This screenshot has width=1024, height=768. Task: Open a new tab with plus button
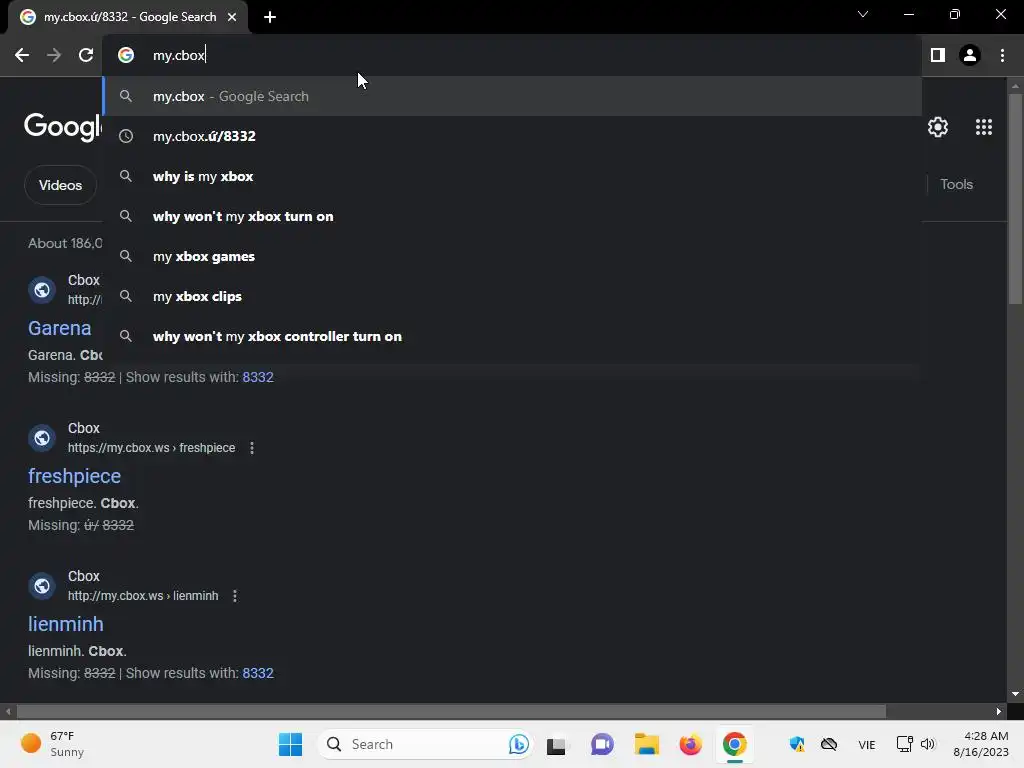pos(270,17)
